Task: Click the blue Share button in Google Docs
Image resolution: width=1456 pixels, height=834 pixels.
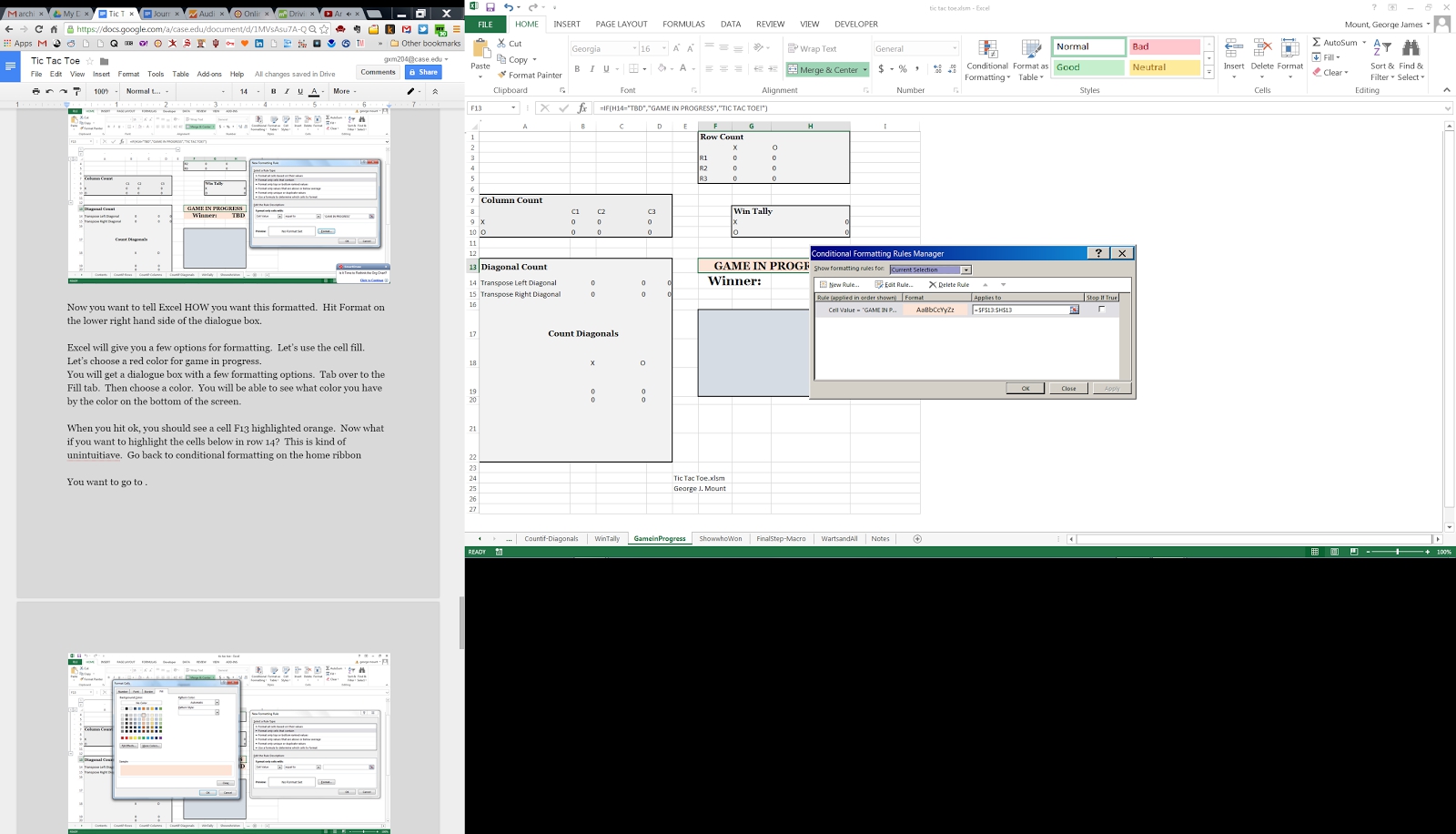Action: (x=423, y=72)
